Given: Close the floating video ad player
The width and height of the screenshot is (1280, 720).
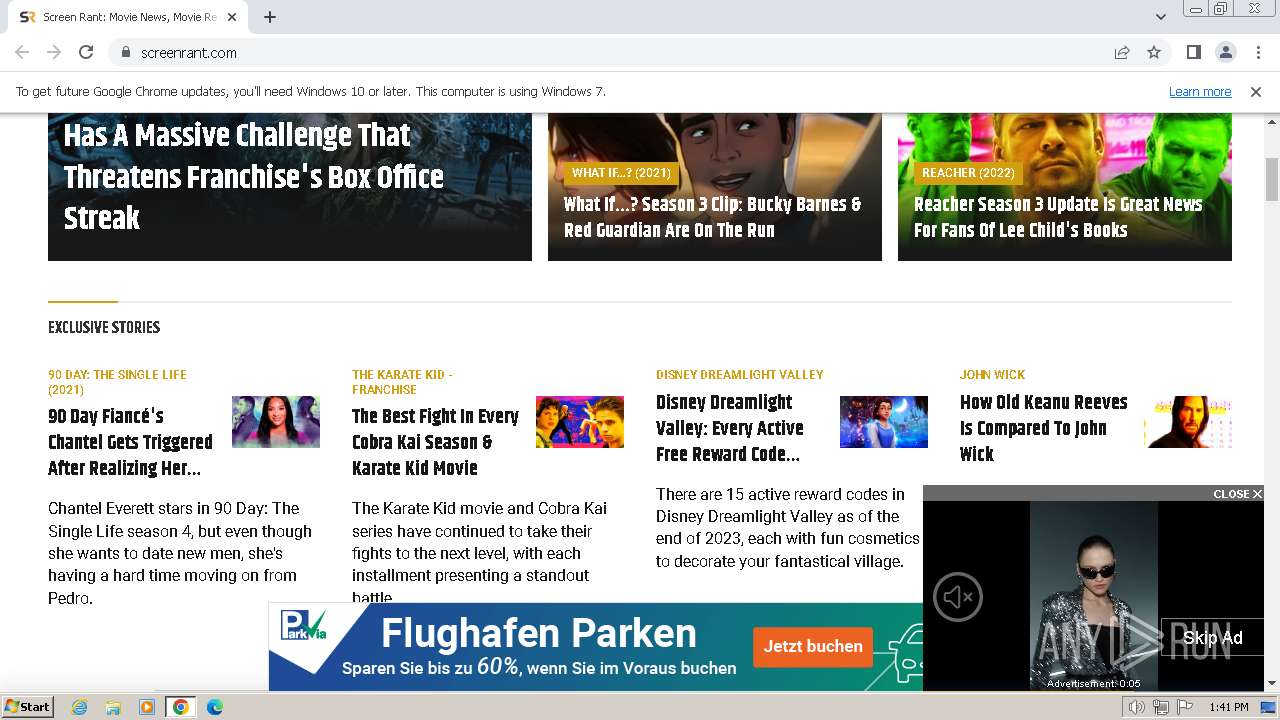Looking at the screenshot, I should coord(1237,494).
